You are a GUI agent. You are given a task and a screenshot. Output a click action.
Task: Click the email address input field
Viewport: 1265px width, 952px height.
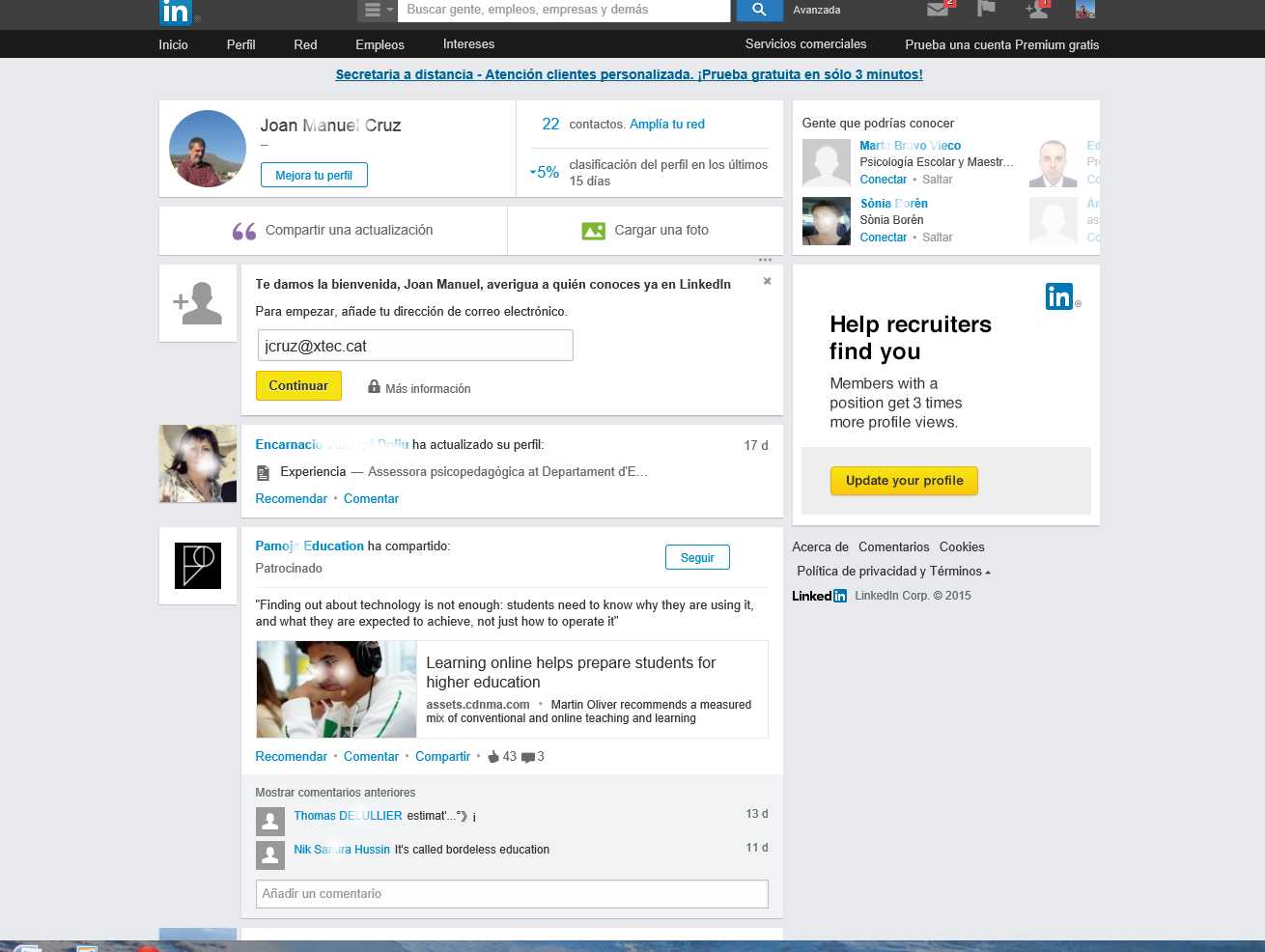415,346
